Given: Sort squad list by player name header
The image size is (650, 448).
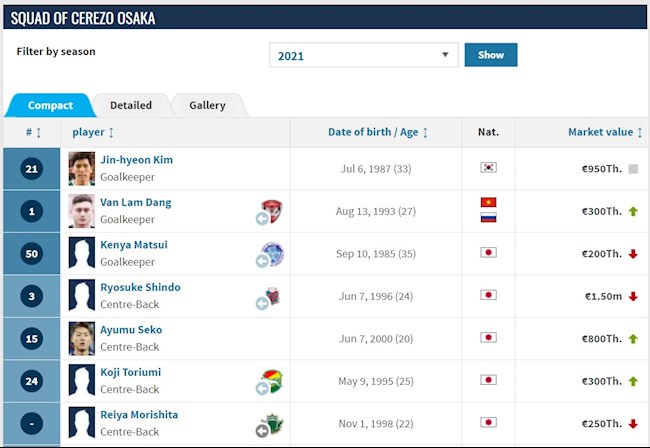Looking at the screenshot, I should (93, 132).
